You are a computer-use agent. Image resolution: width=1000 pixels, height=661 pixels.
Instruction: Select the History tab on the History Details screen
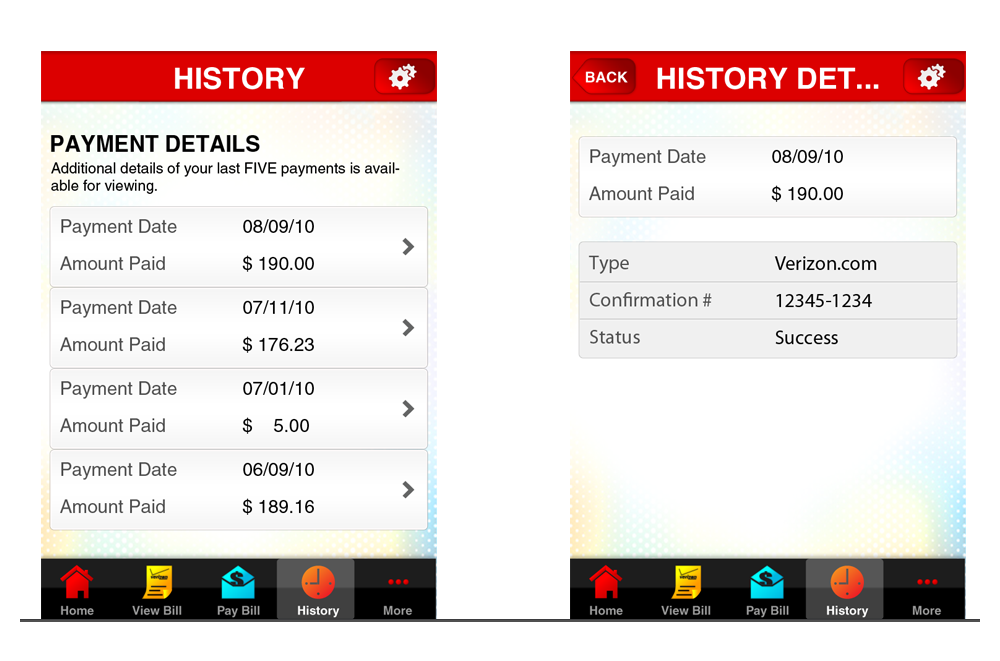click(846, 590)
